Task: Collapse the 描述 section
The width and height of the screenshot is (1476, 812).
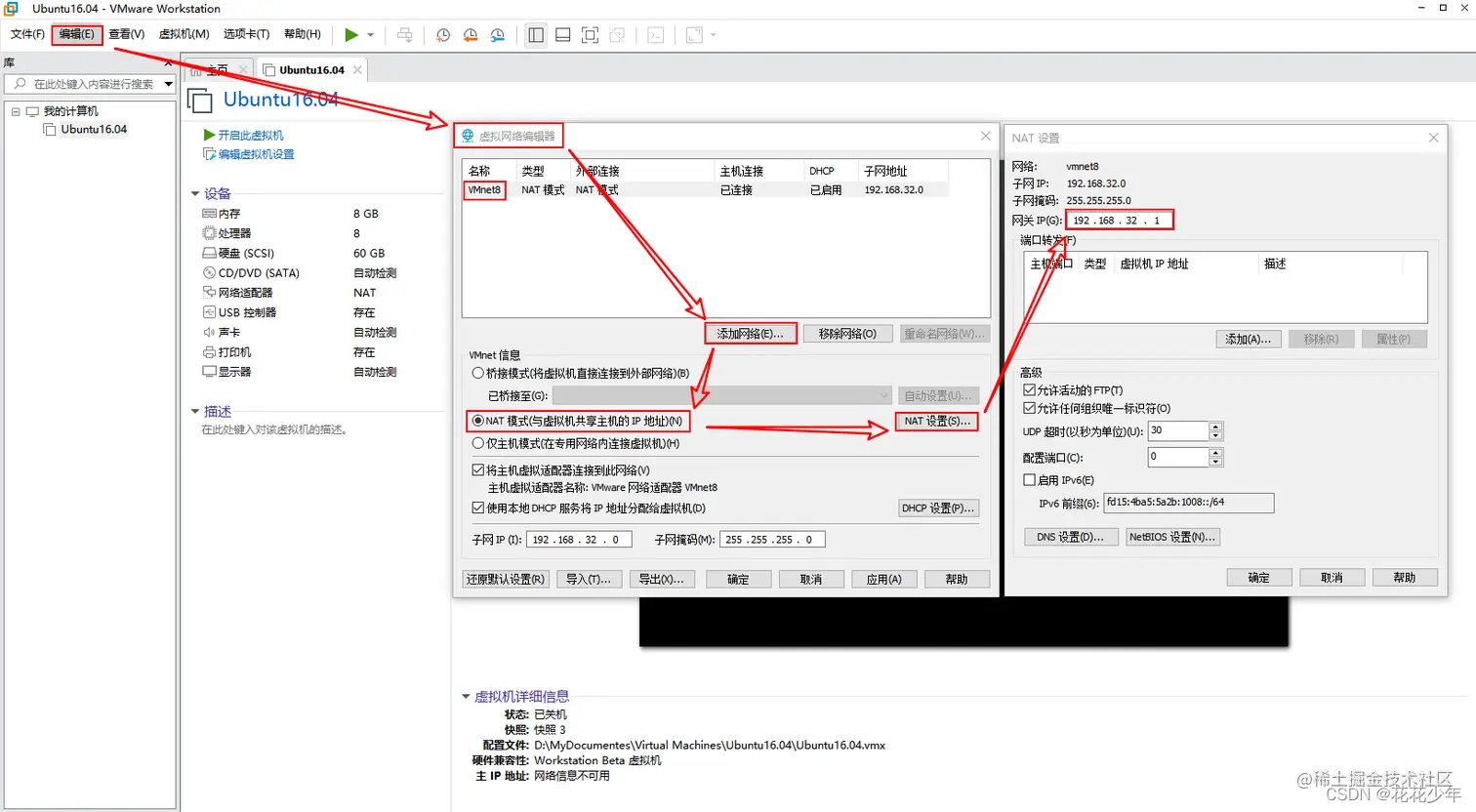Action: [x=195, y=411]
